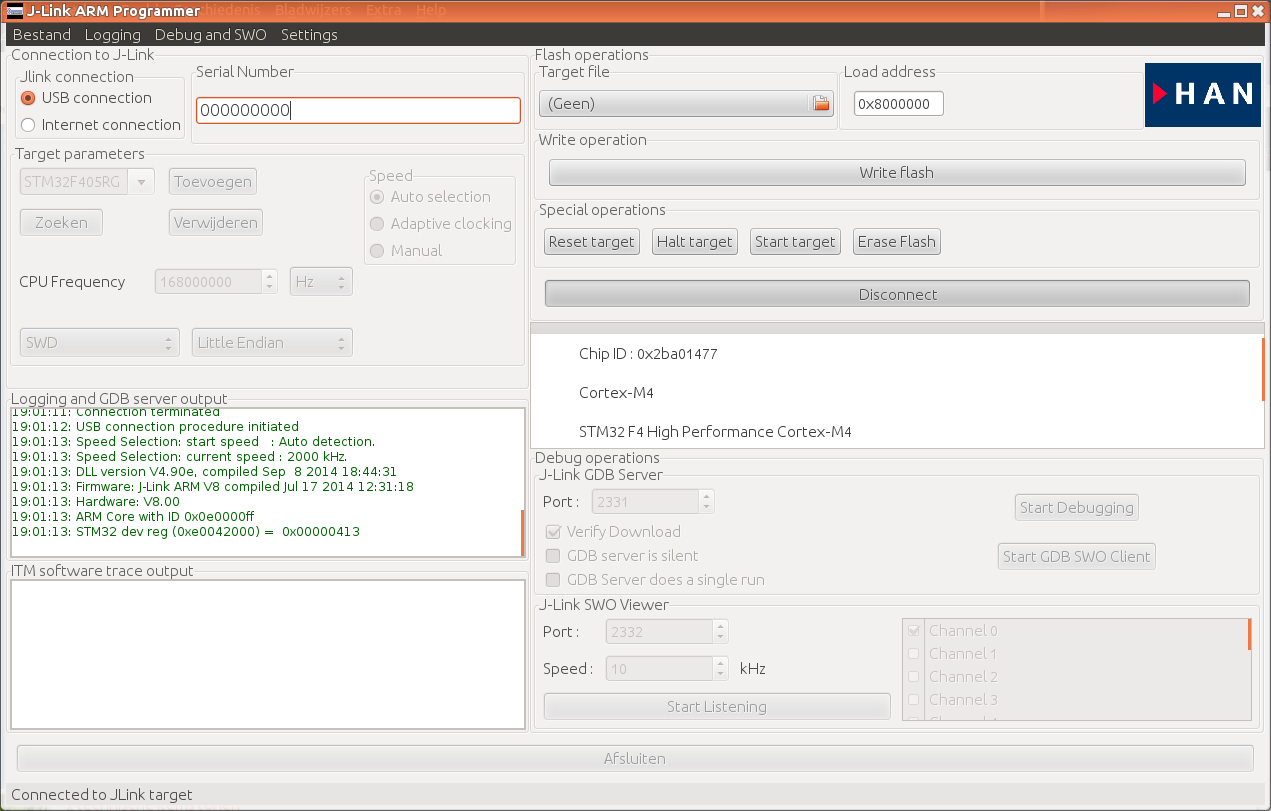The width and height of the screenshot is (1271, 811).
Task: Click the GDB Server Port spinner arrows
Action: coord(707,502)
